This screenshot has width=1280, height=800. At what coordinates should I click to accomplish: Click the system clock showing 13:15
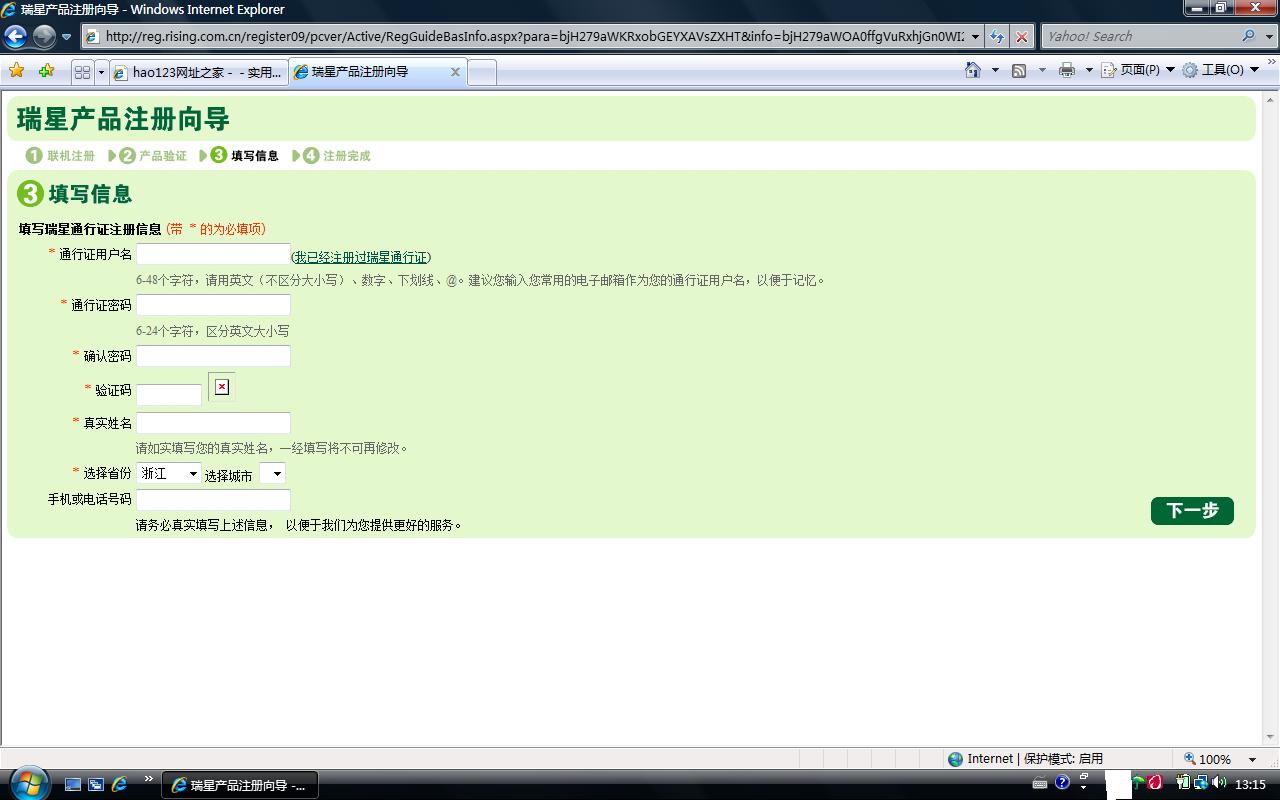click(1250, 785)
